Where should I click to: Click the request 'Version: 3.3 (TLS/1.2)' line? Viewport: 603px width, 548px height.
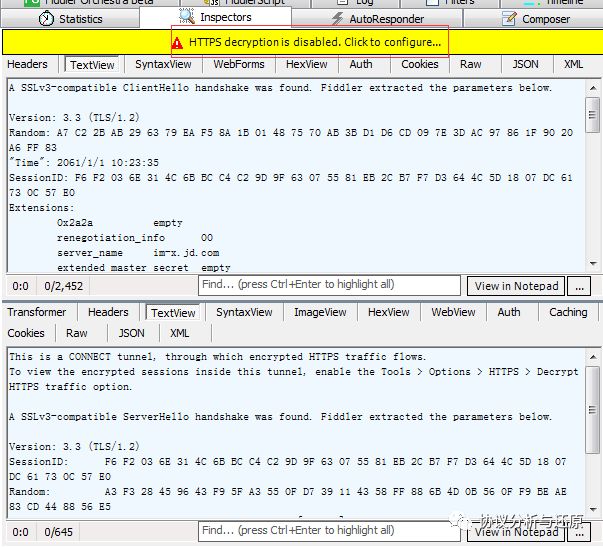pyautogui.click(x=74, y=117)
